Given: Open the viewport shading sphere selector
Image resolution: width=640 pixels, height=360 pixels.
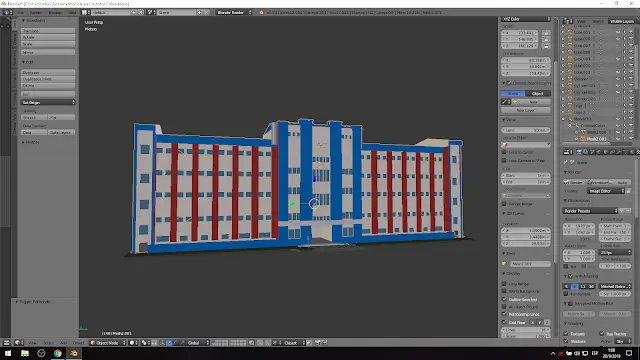Looking at the screenshot, I should tap(132, 343).
